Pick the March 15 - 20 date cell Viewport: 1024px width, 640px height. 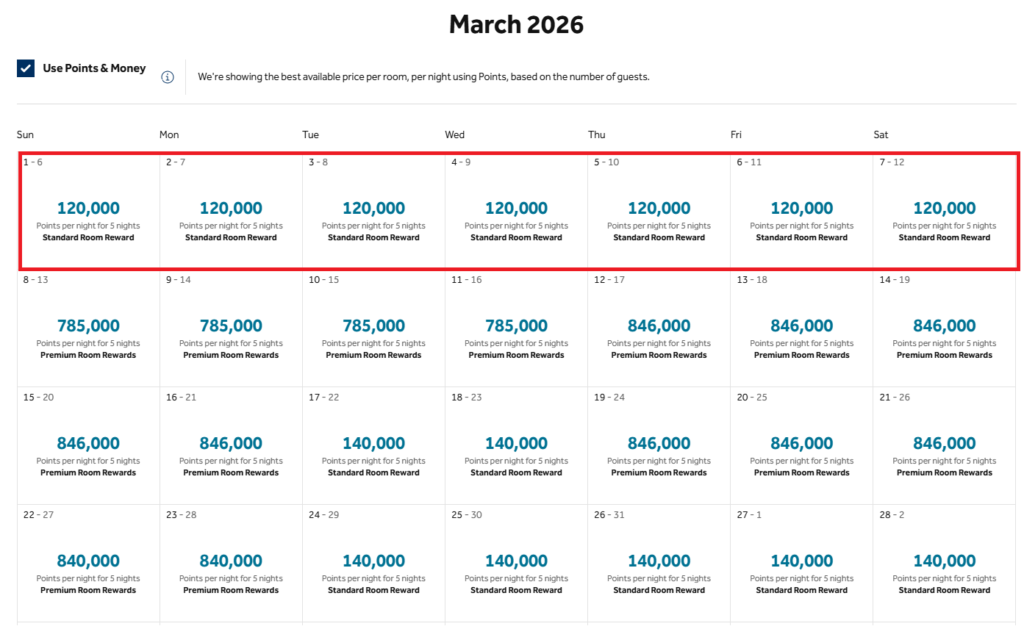[88, 446]
